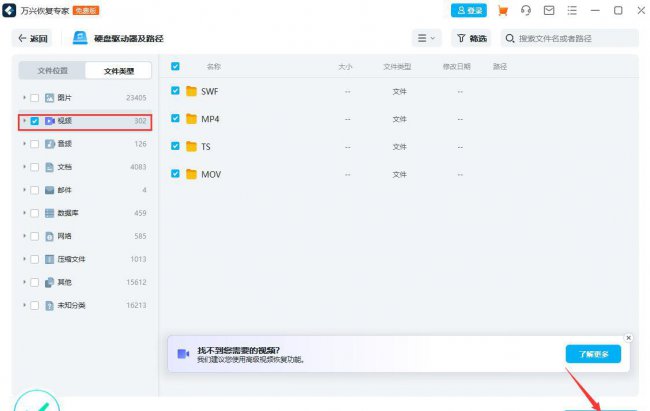Toggle the 图片 category checkbox
The image size is (650, 411).
pyautogui.click(x=35, y=98)
